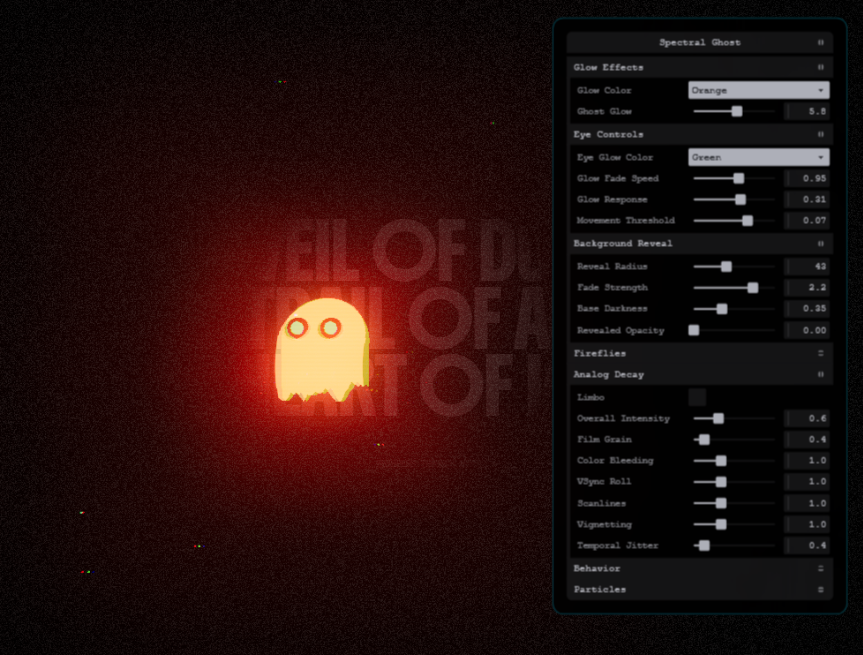863x655 pixels.
Task: Select the Movement Threshold value box
Action: pos(806,220)
